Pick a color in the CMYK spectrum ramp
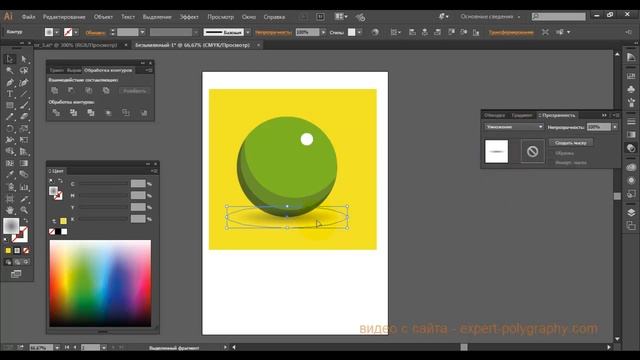Screen dimensions: 640x360 click(x=100, y=283)
